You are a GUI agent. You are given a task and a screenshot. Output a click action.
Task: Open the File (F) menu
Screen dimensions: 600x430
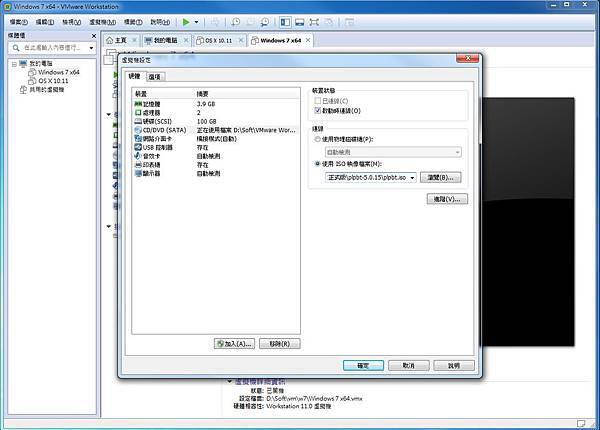(19, 22)
